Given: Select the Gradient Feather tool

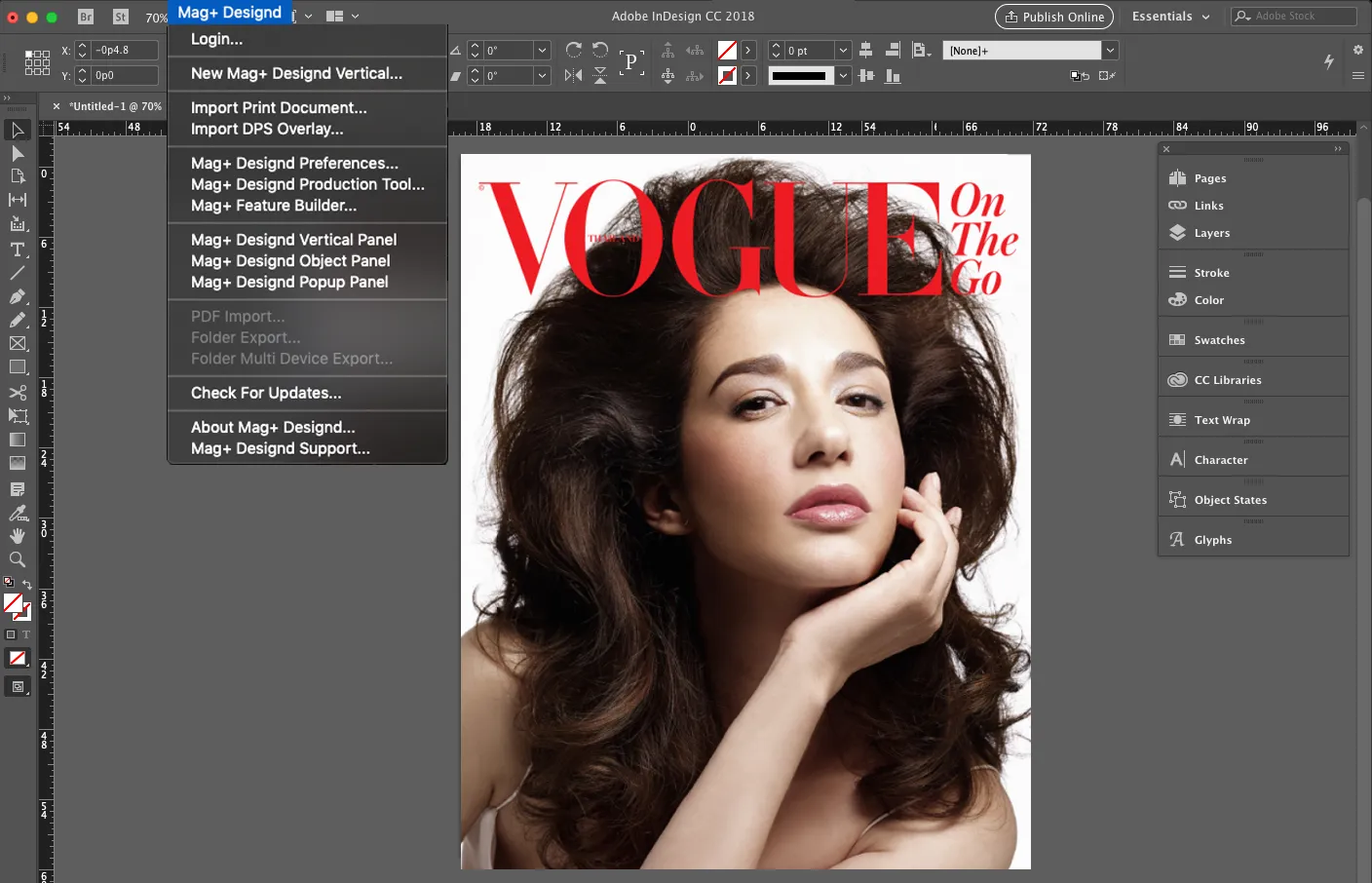Looking at the screenshot, I should (18, 464).
